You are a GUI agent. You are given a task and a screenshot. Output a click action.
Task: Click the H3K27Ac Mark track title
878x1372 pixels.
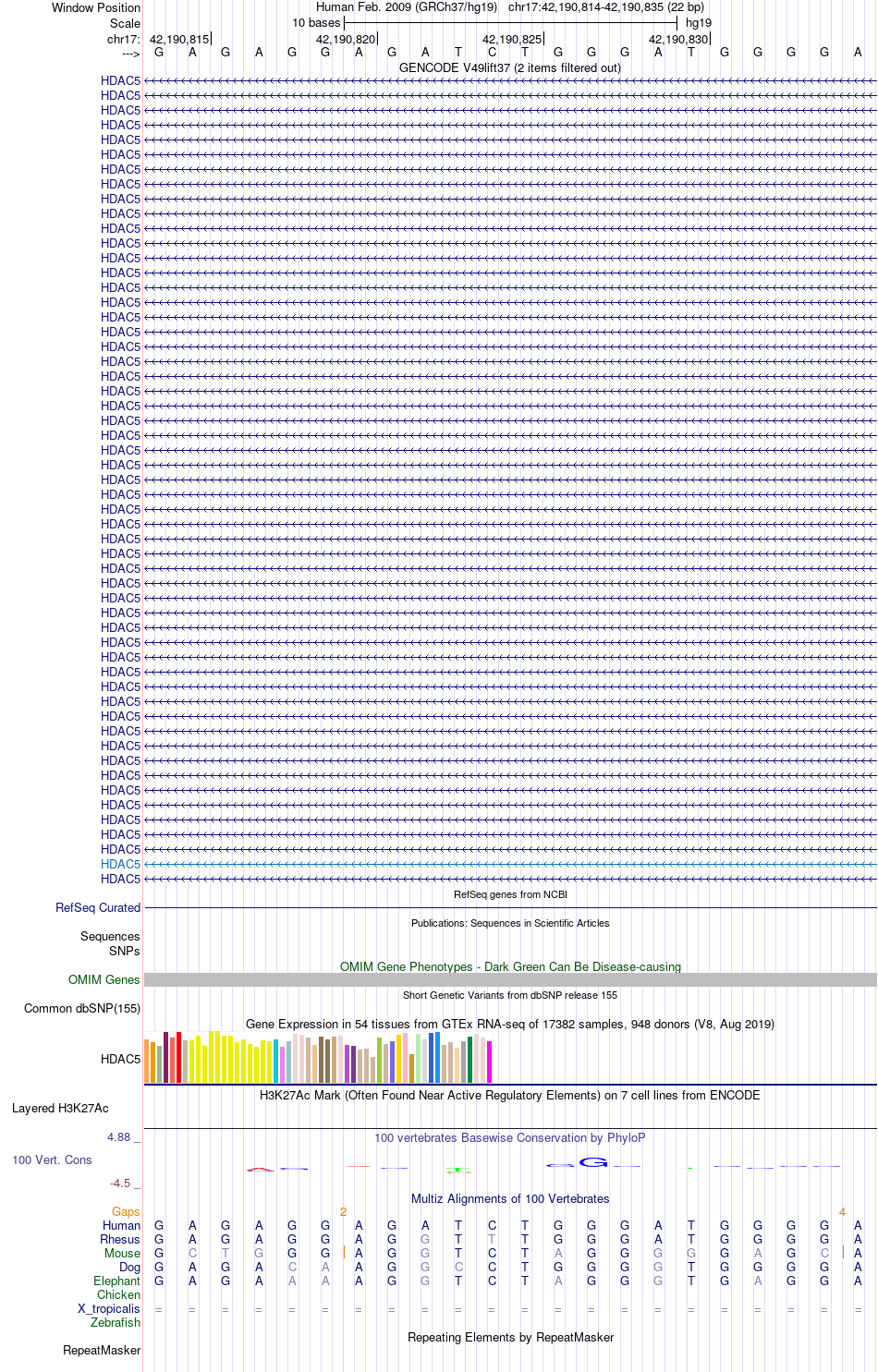[510, 1095]
